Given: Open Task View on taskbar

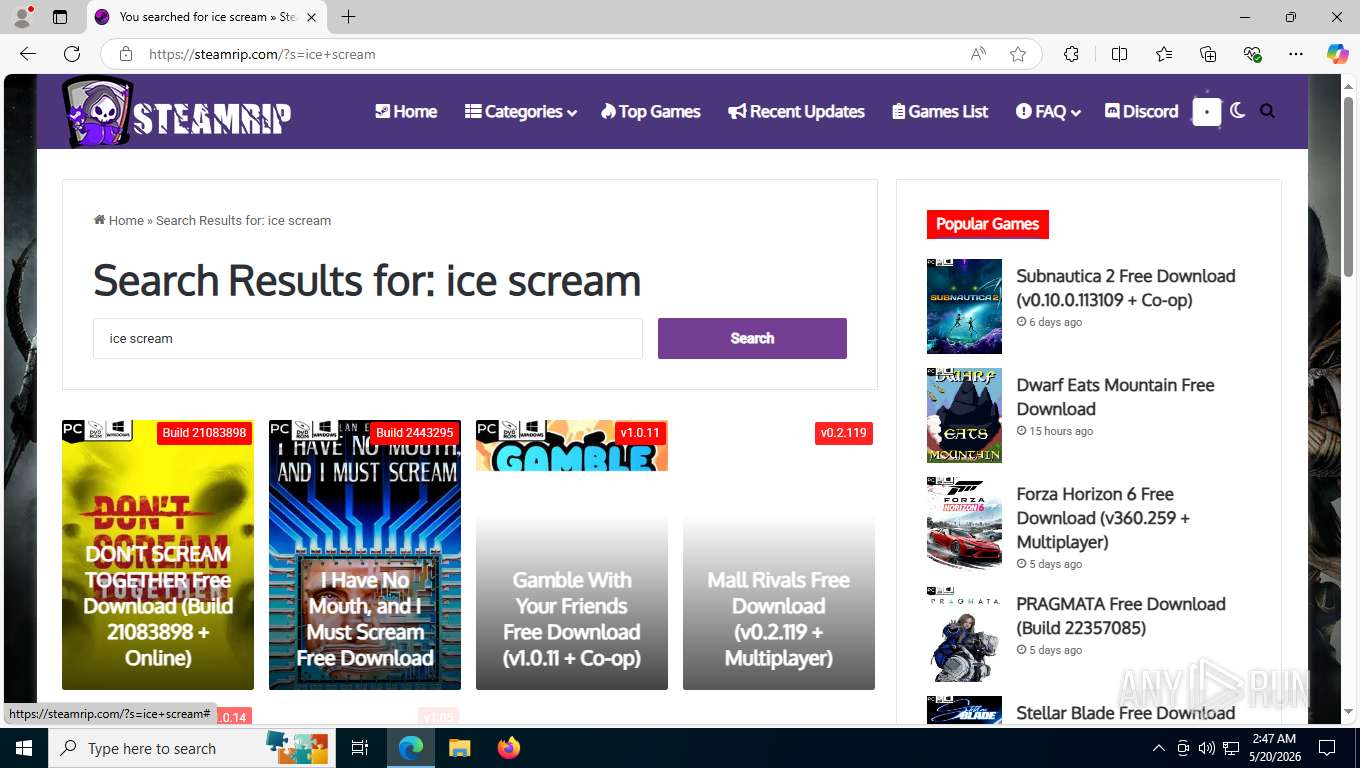Looking at the screenshot, I should coord(360,748).
